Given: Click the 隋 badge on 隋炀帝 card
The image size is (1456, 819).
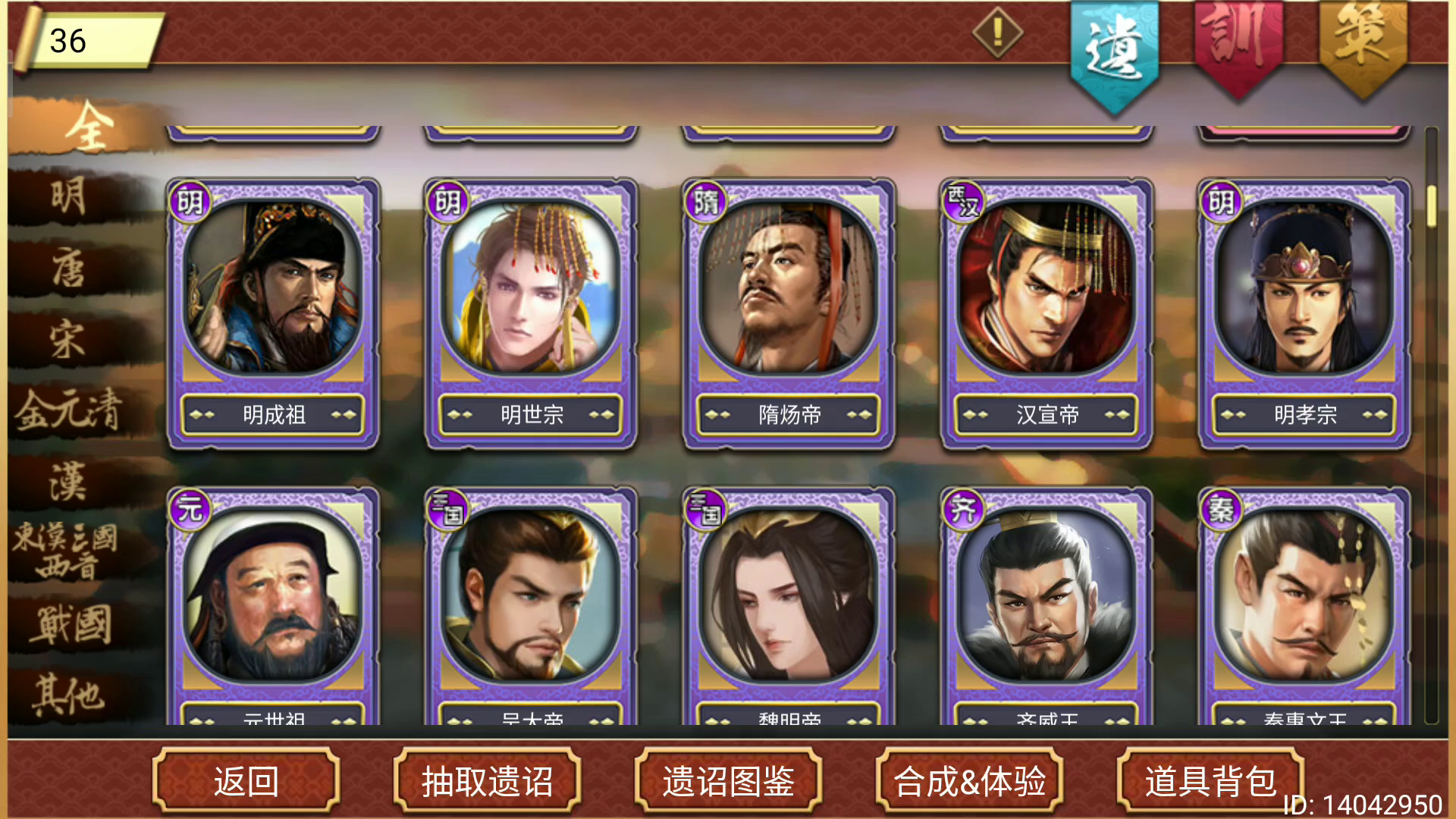Looking at the screenshot, I should (705, 201).
